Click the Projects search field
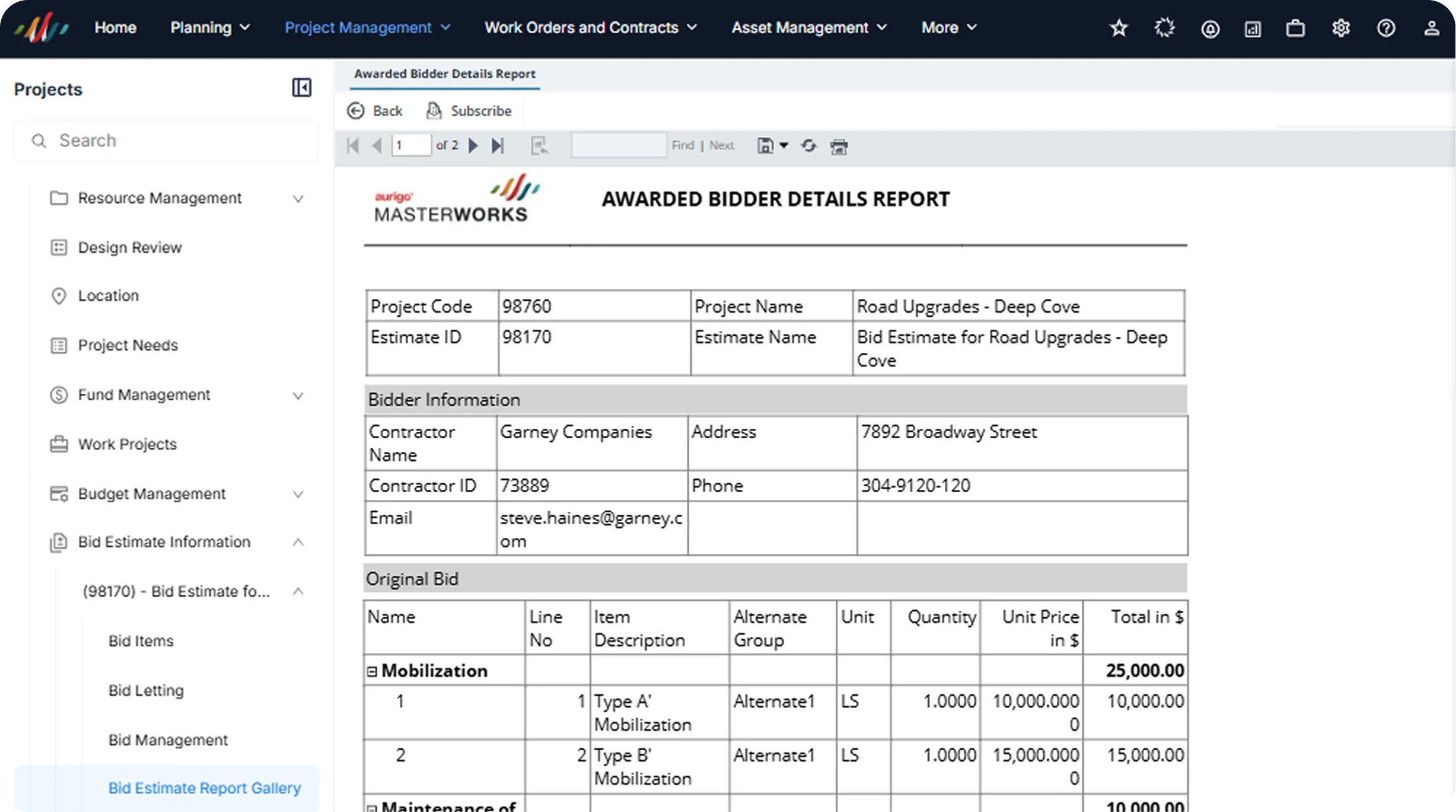Image resolution: width=1456 pixels, height=812 pixels. (166, 141)
